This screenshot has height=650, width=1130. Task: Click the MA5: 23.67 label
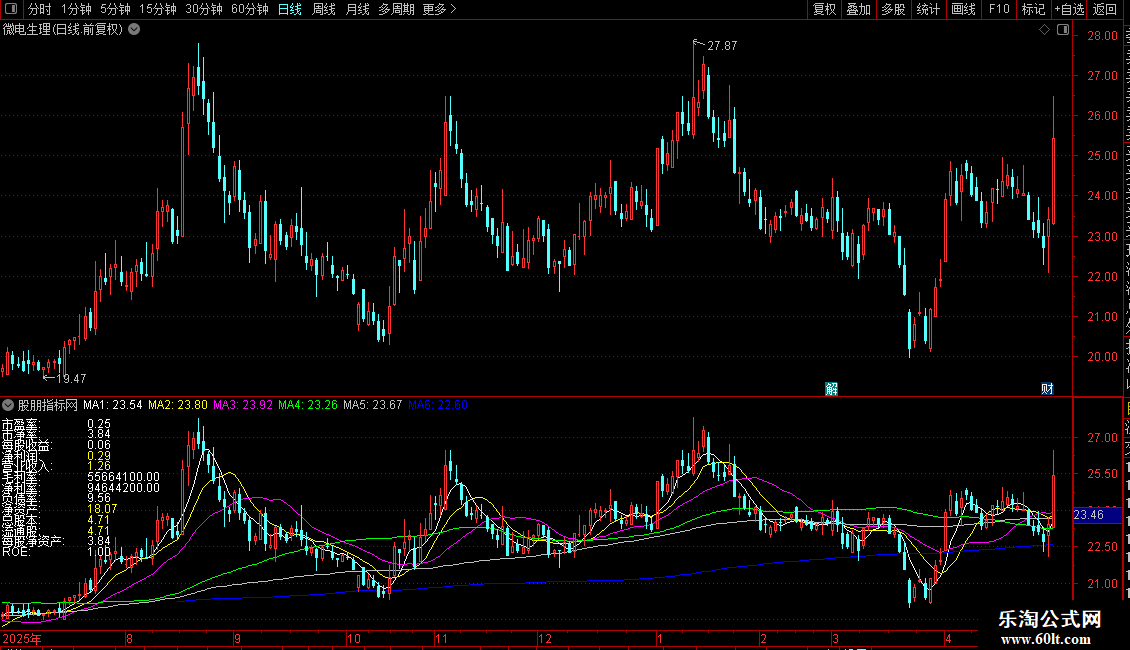coord(373,405)
